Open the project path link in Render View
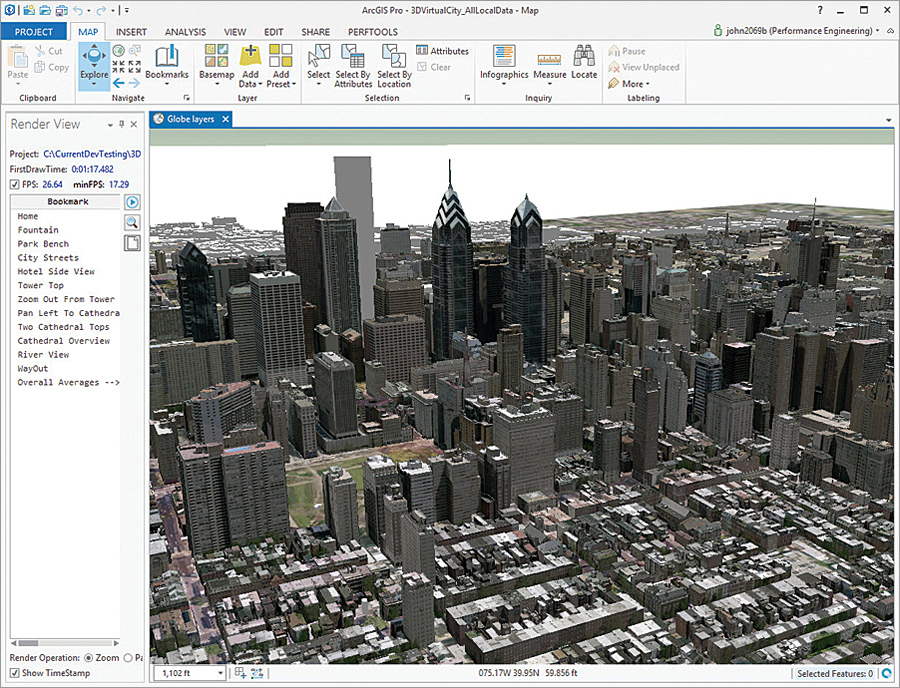 click(92, 154)
